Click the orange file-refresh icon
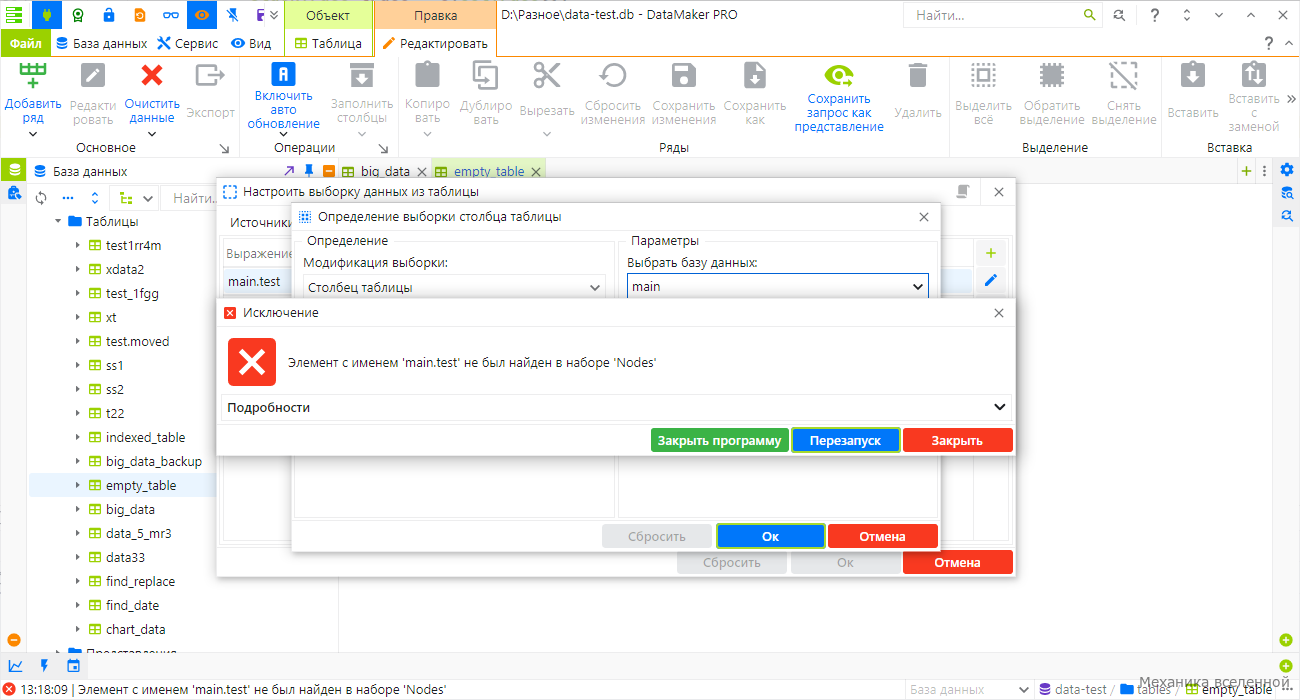Screen dimensions: 1300x700 tap(139, 15)
